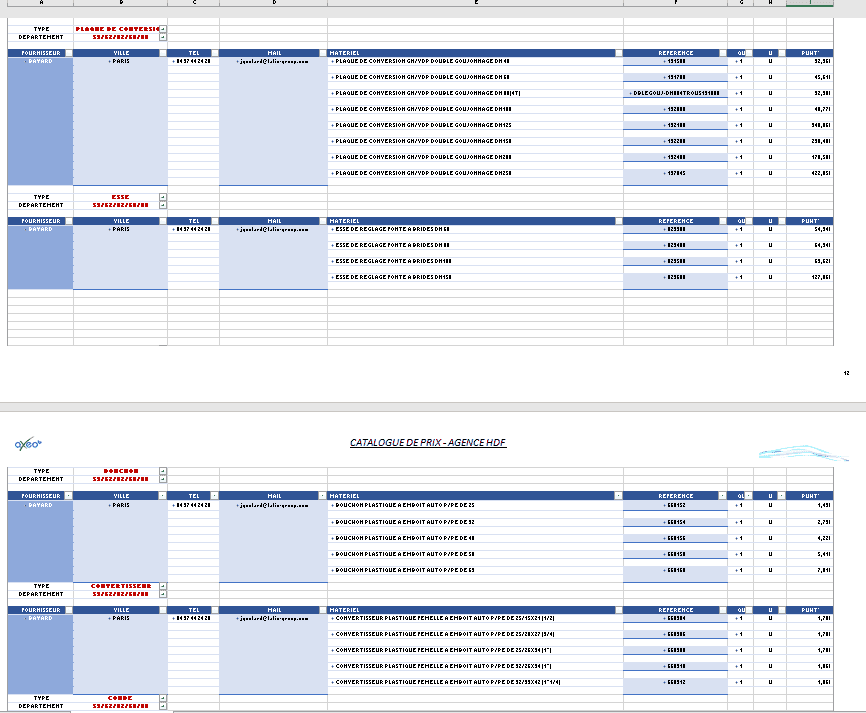Expand plus sign beside first CONVERTISSEUR PLASTIQUE FEMELLE row
The image size is (866, 713).
click(x=332, y=619)
